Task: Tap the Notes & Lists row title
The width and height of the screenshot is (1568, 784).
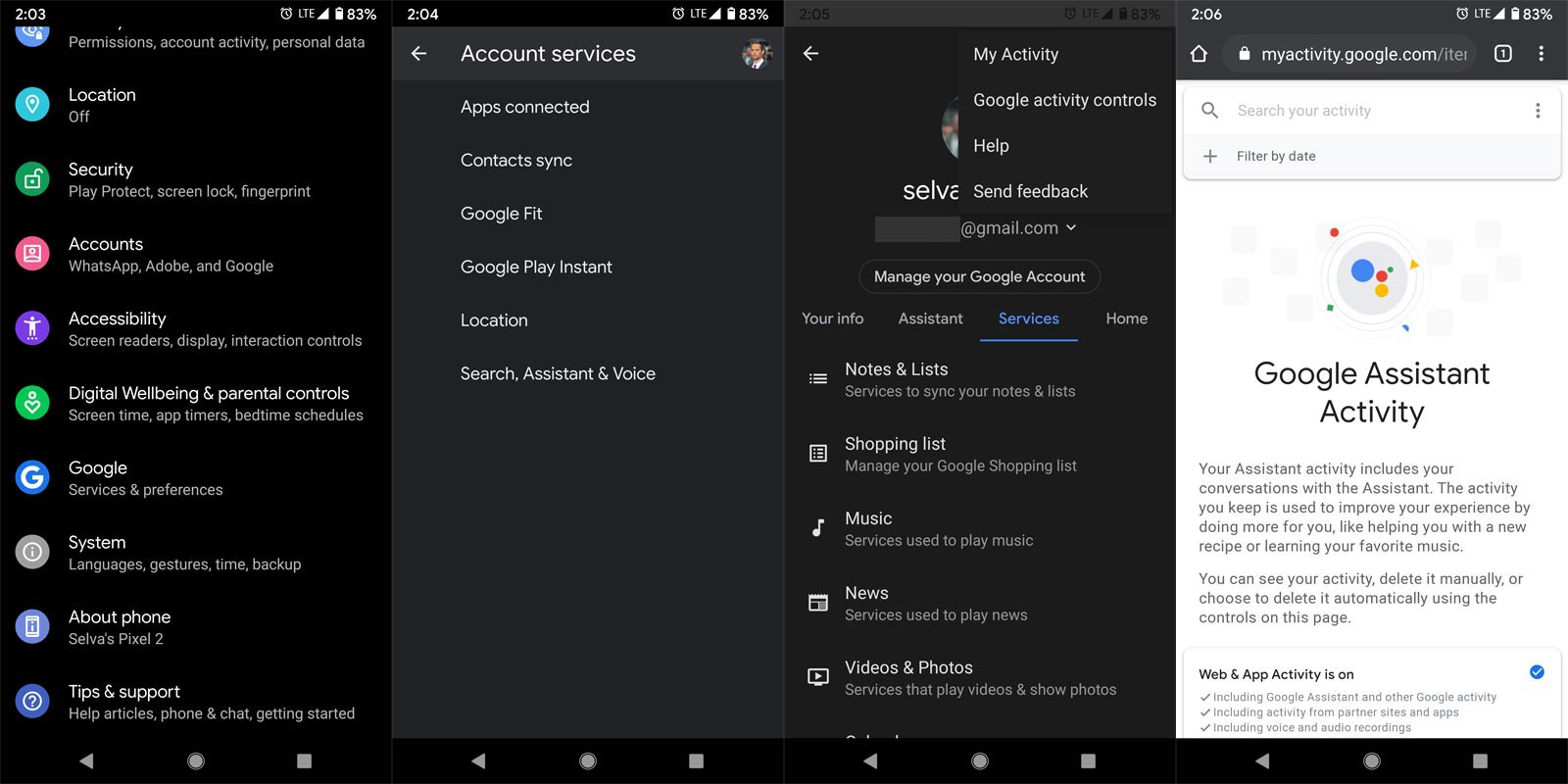Action: [x=897, y=369]
